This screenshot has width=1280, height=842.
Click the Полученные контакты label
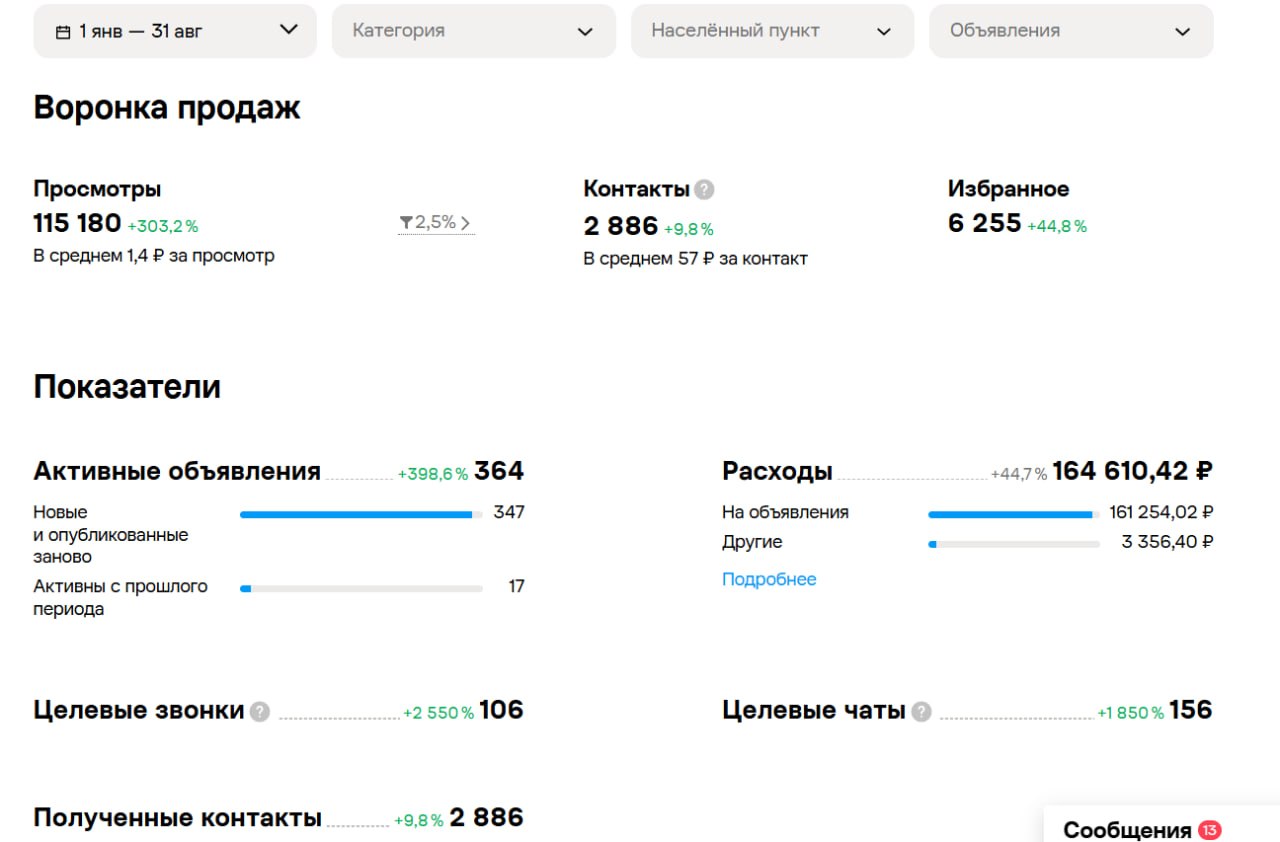coord(178,818)
